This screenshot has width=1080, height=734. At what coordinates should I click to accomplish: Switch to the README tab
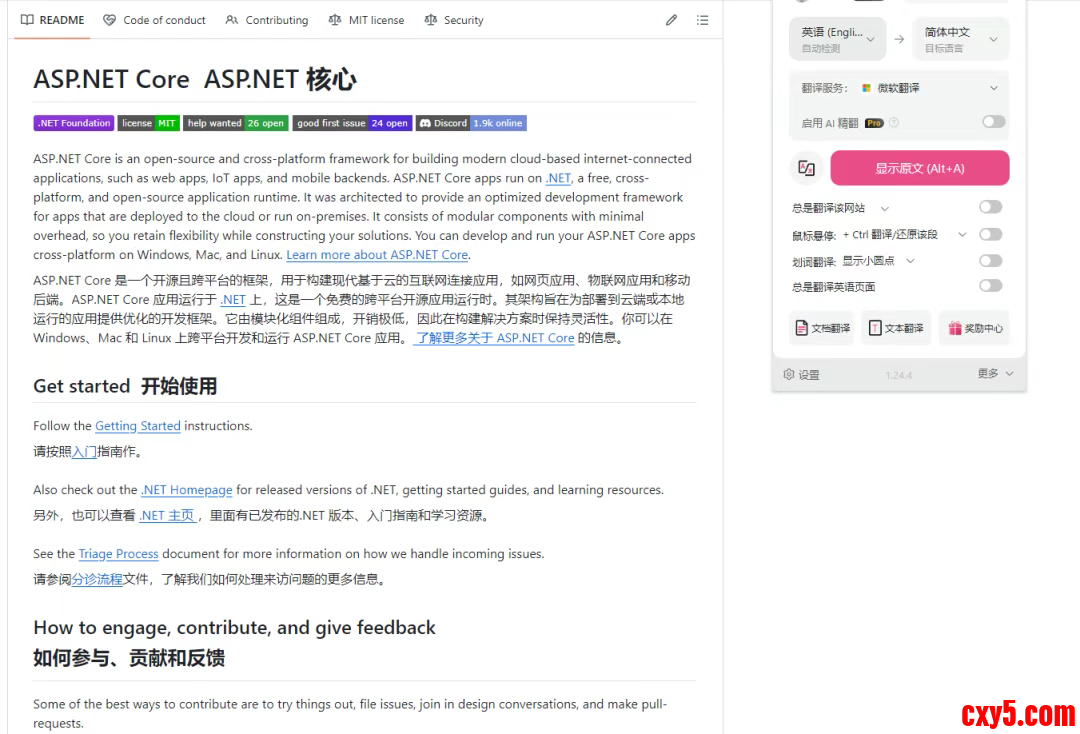tap(52, 20)
